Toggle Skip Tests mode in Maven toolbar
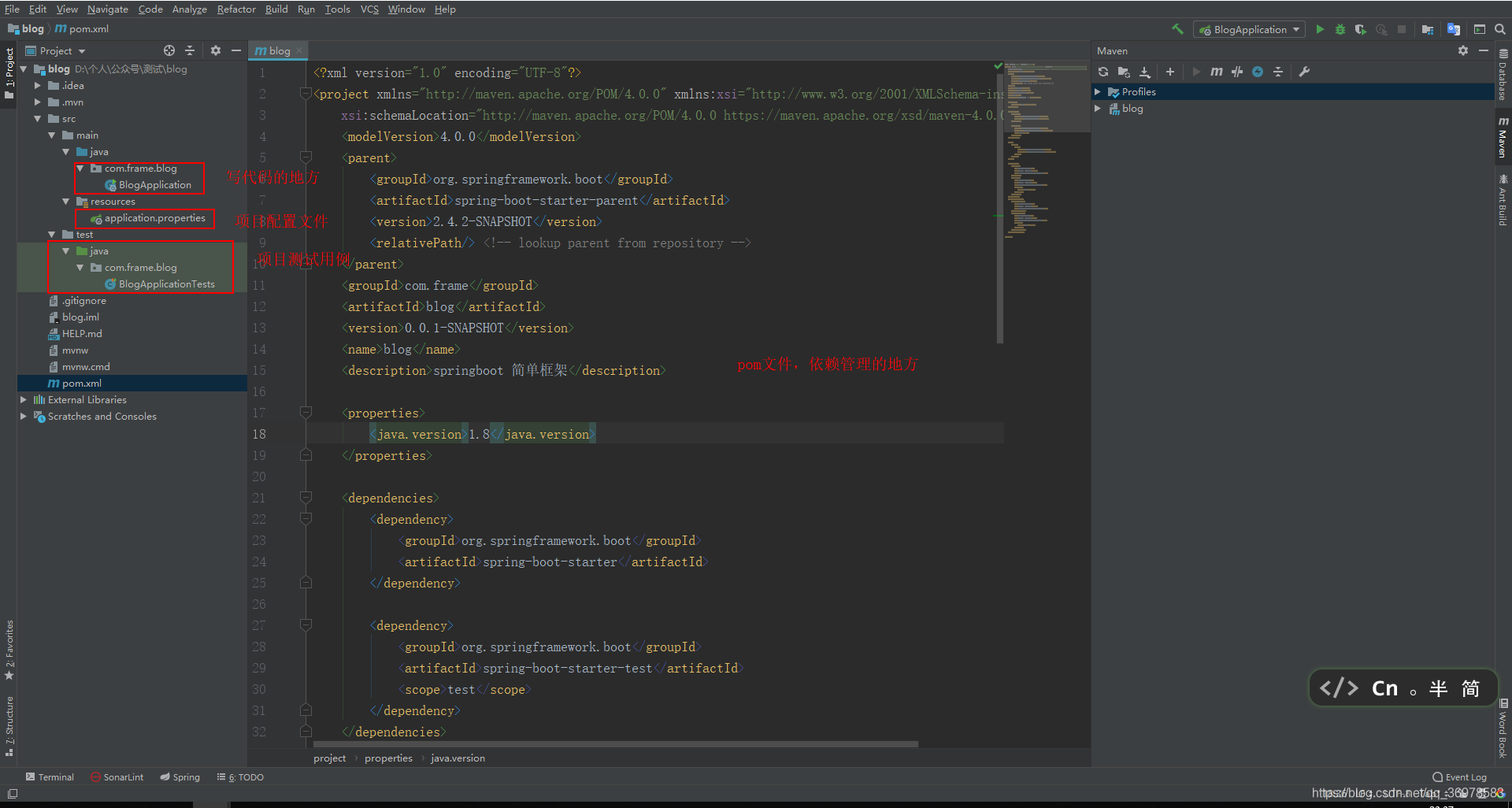The image size is (1512, 808). [1258, 72]
